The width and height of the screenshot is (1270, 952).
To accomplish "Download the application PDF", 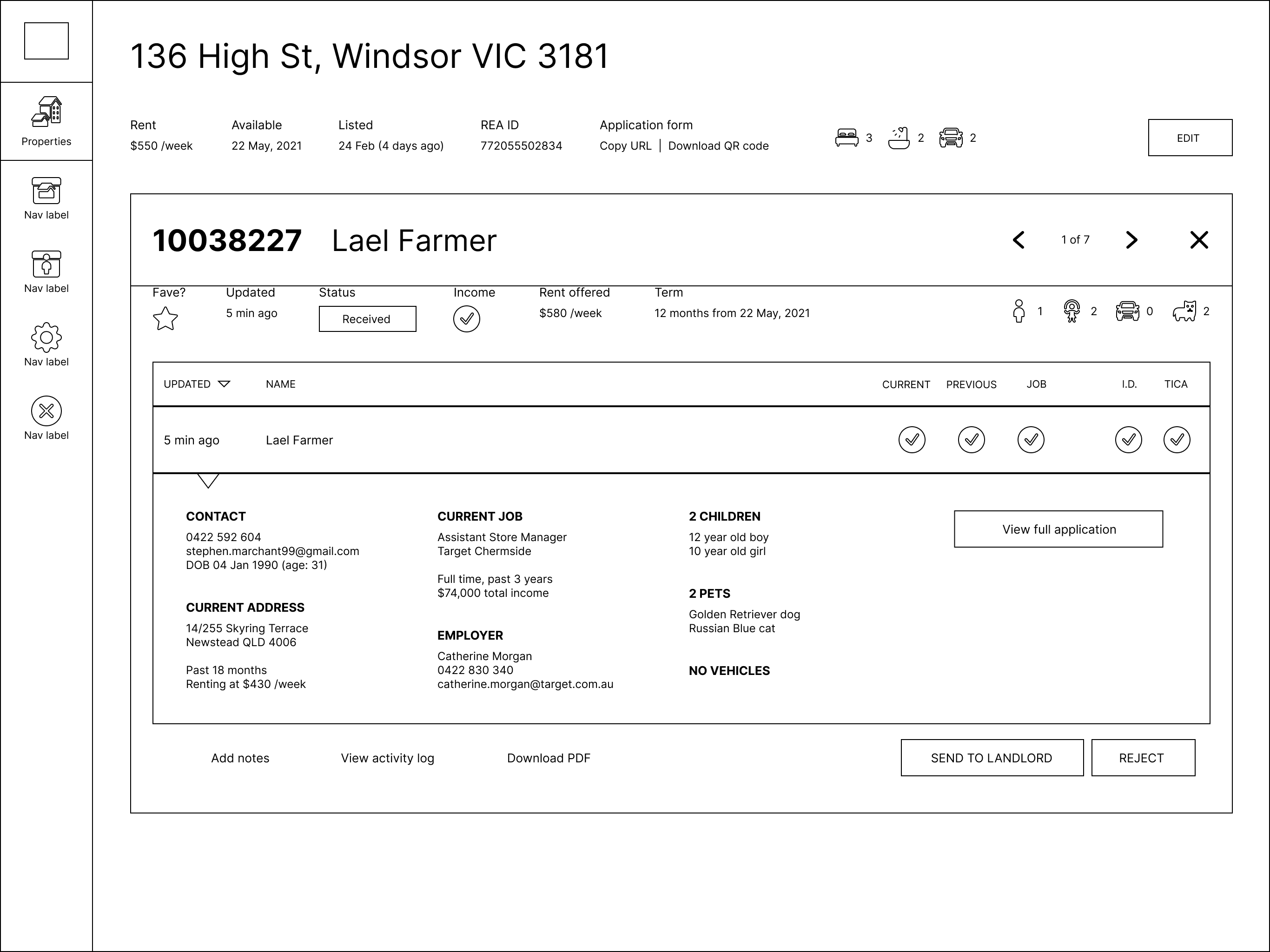I will 549,758.
